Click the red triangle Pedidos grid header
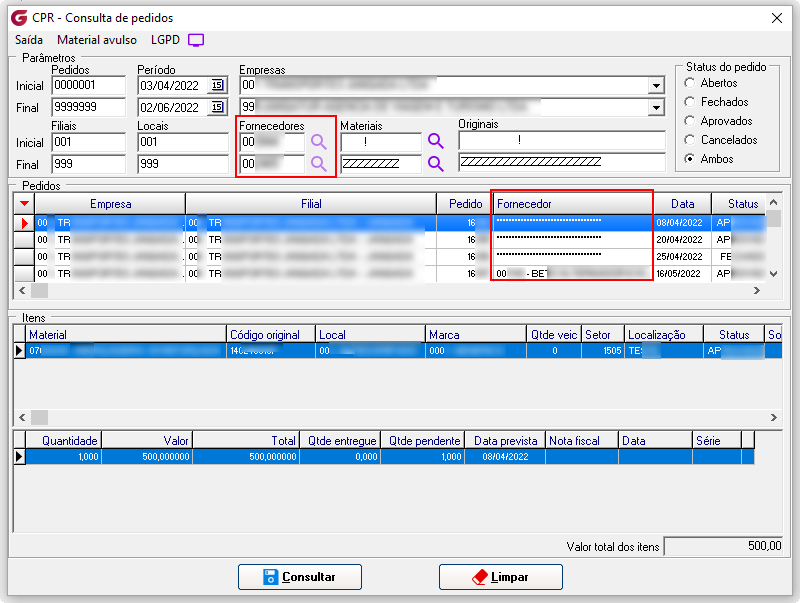This screenshot has height=603, width=800. click(x=24, y=204)
